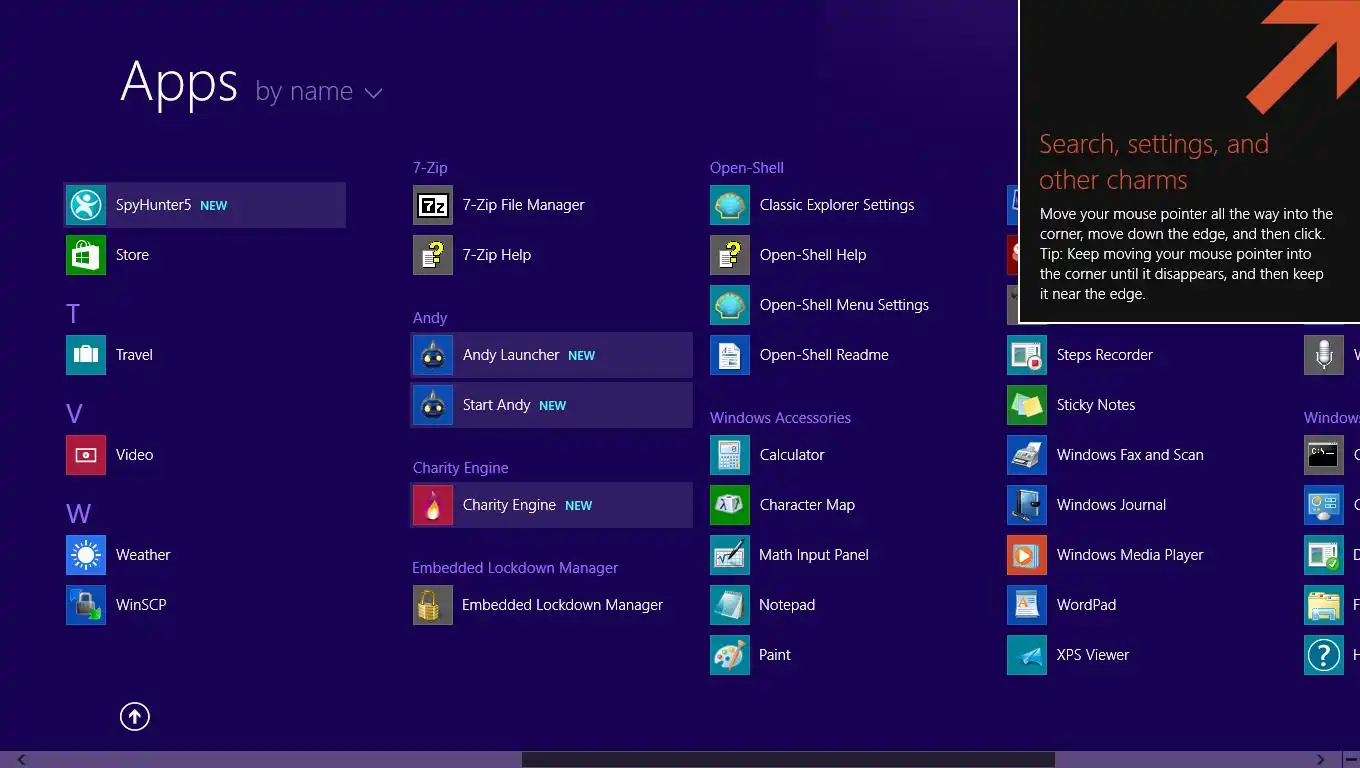Image resolution: width=1360 pixels, height=768 pixels.
Task: Click the horizontal scrollbar thumb
Action: click(788, 760)
